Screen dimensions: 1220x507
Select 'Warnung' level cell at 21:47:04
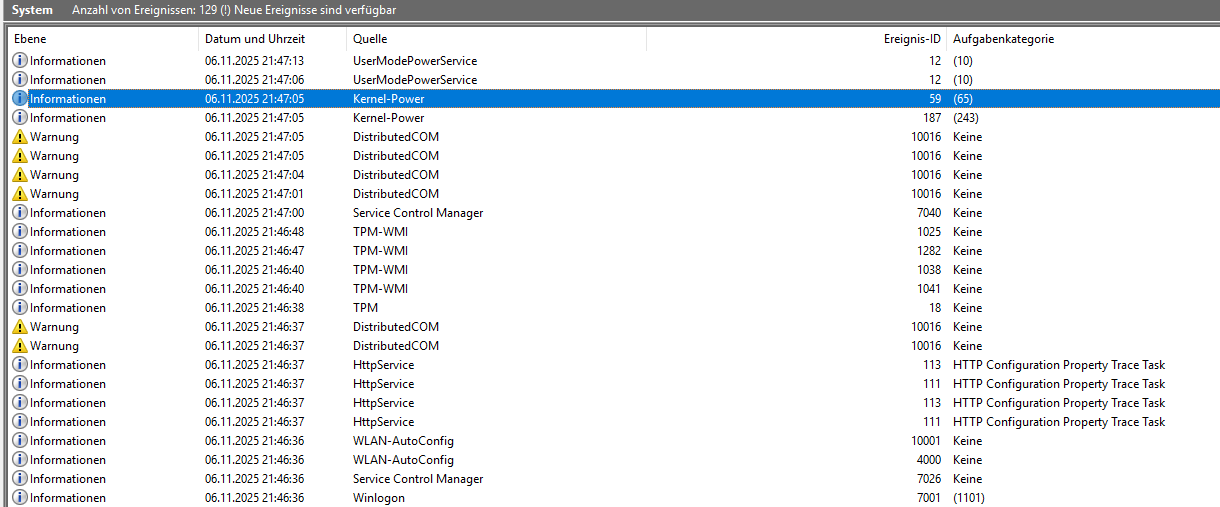(x=54, y=175)
